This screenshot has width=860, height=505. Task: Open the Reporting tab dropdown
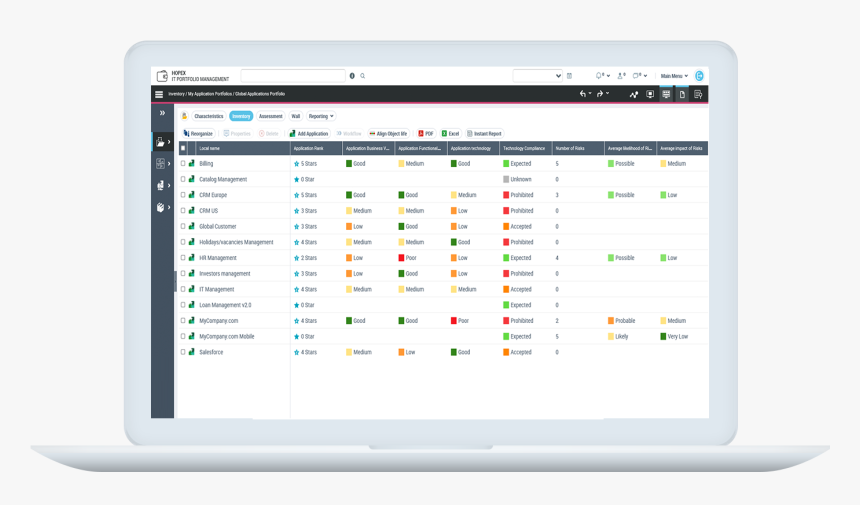[321, 116]
